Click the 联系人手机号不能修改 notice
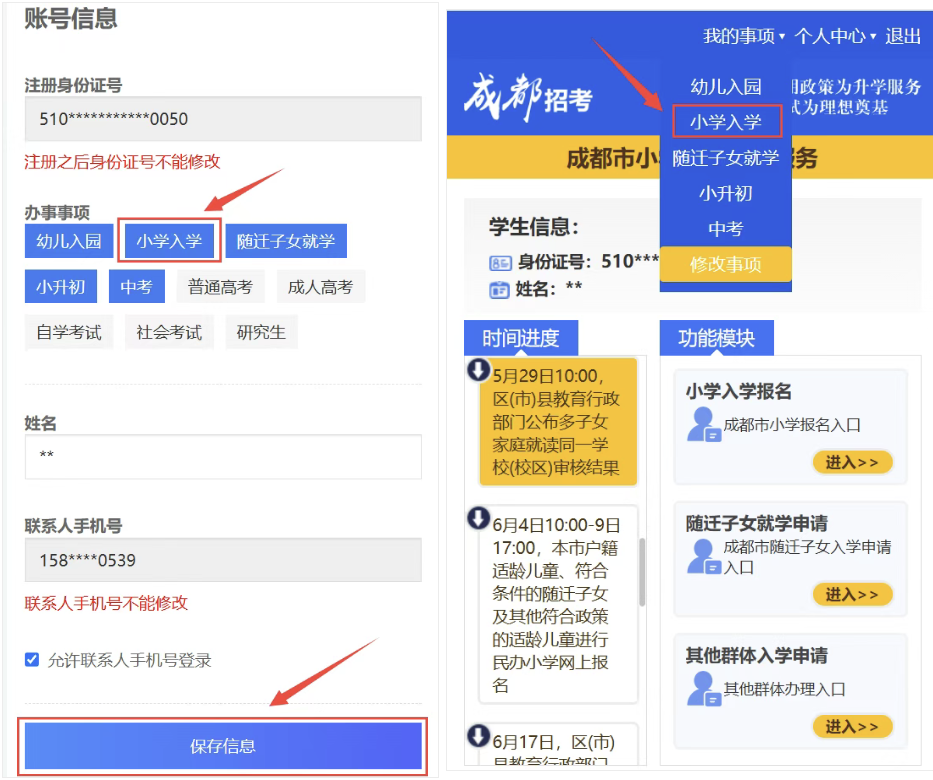This screenshot has width=933, height=780. coord(106,603)
